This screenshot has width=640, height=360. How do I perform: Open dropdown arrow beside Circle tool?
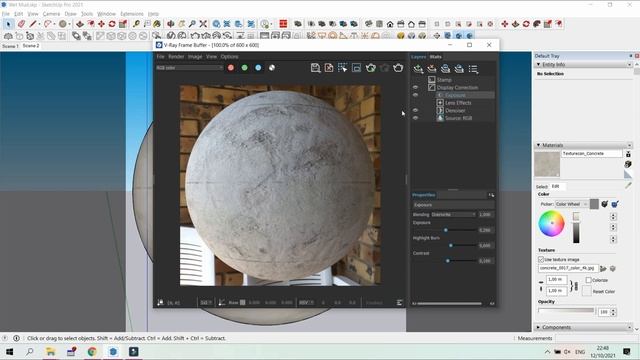[x=69, y=24]
